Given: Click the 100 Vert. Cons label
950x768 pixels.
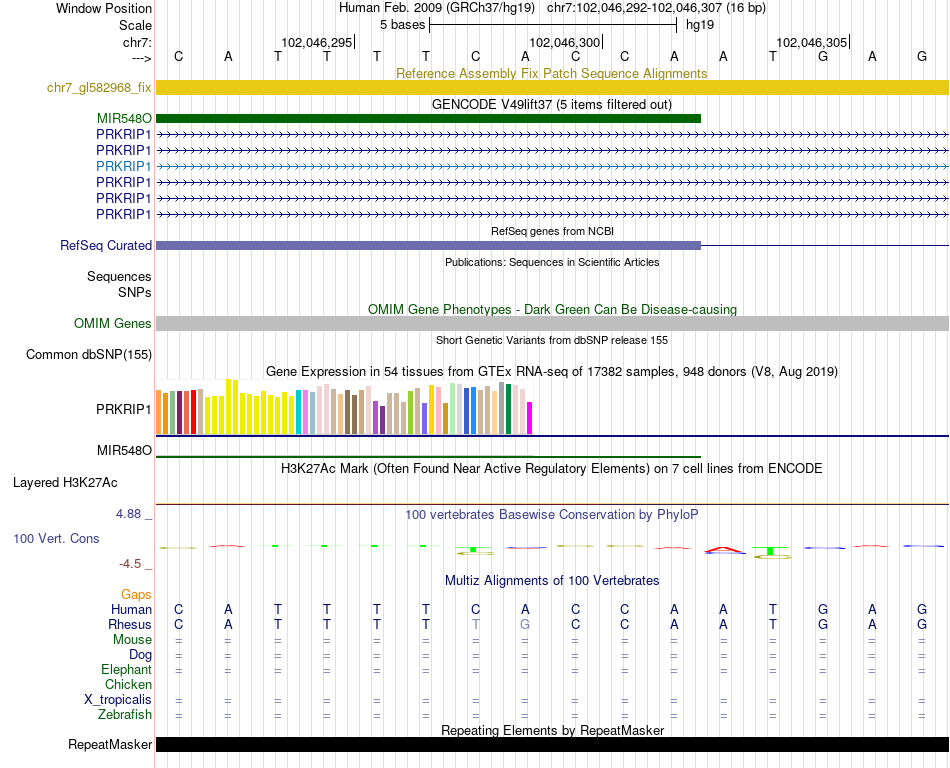Looking at the screenshot, I should 56,538.
